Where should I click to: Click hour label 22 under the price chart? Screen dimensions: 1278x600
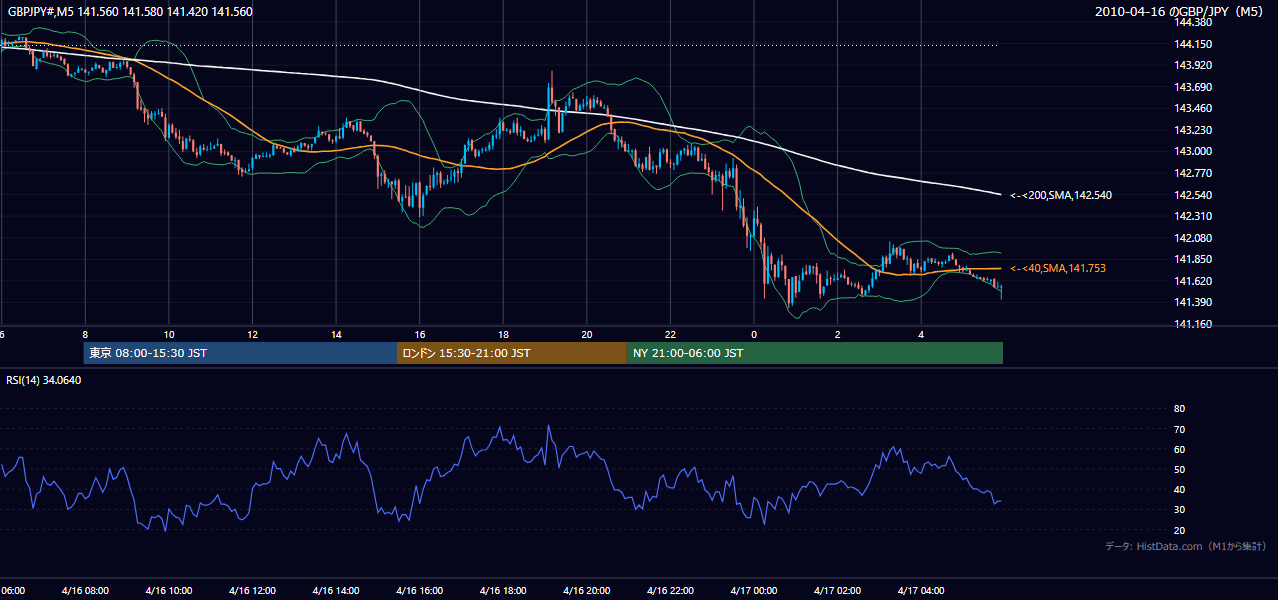click(670, 334)
